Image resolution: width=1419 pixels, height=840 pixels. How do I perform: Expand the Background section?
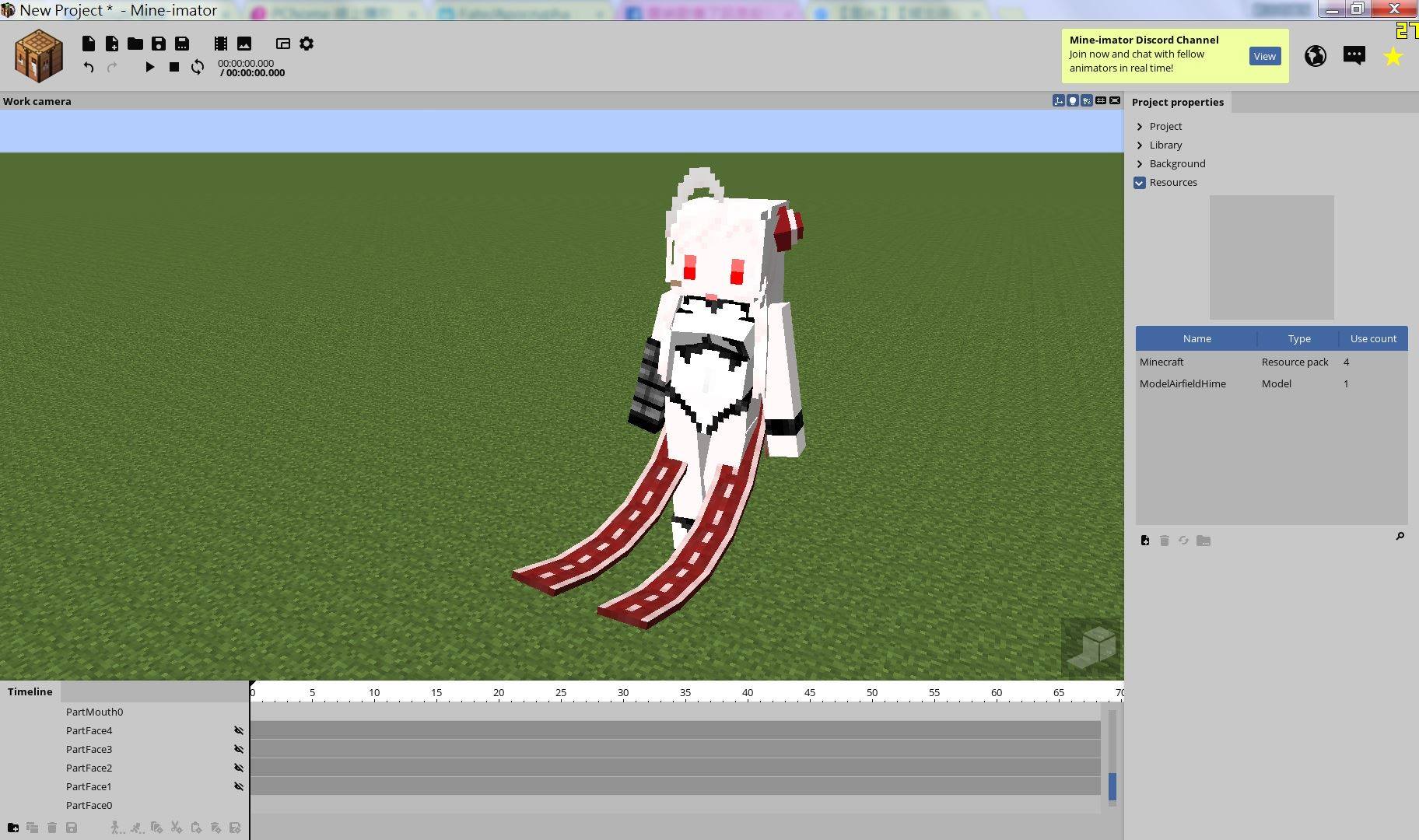(x=1140, y=163)
